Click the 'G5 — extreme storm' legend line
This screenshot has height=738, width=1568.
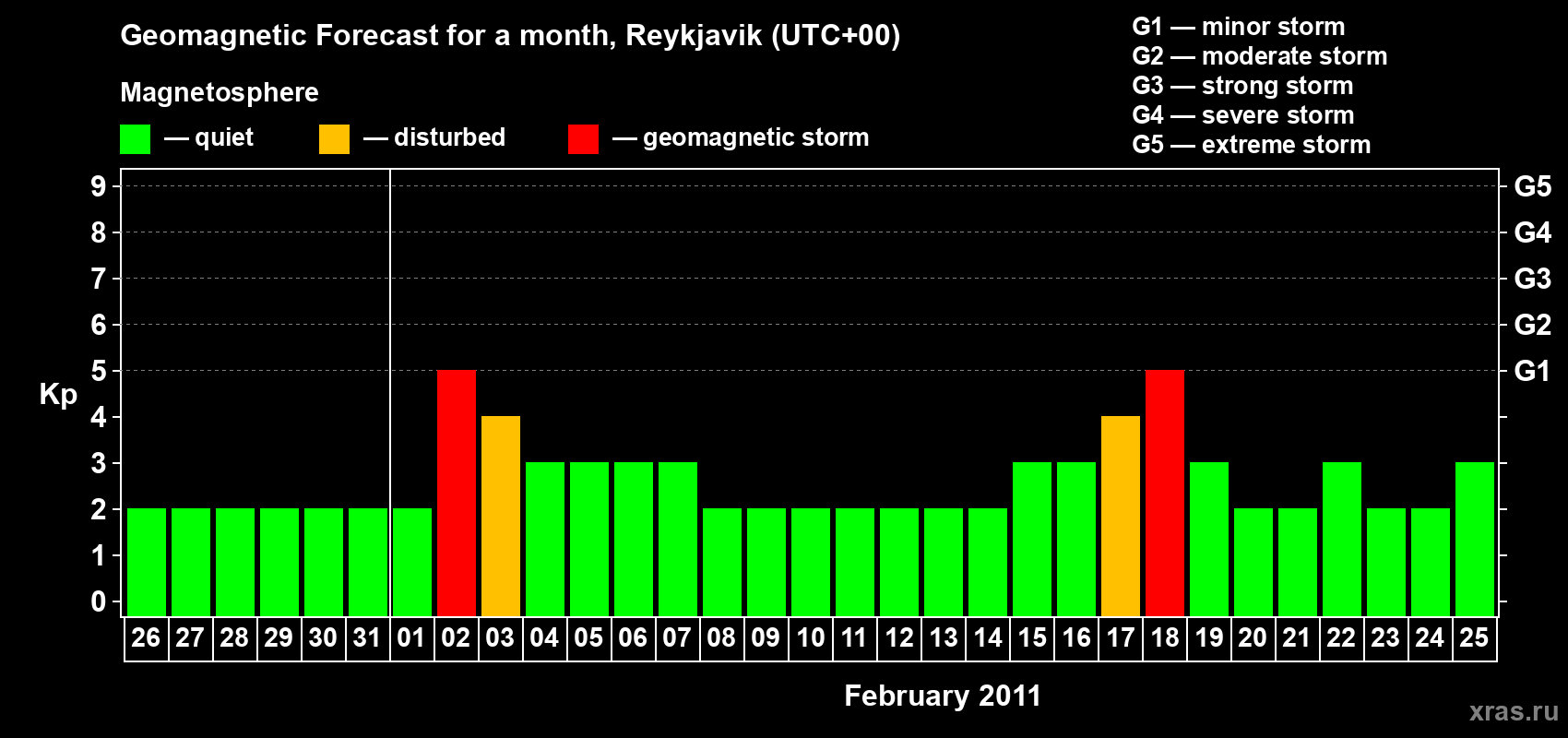pyautogui.click(x=1252, y=145)
